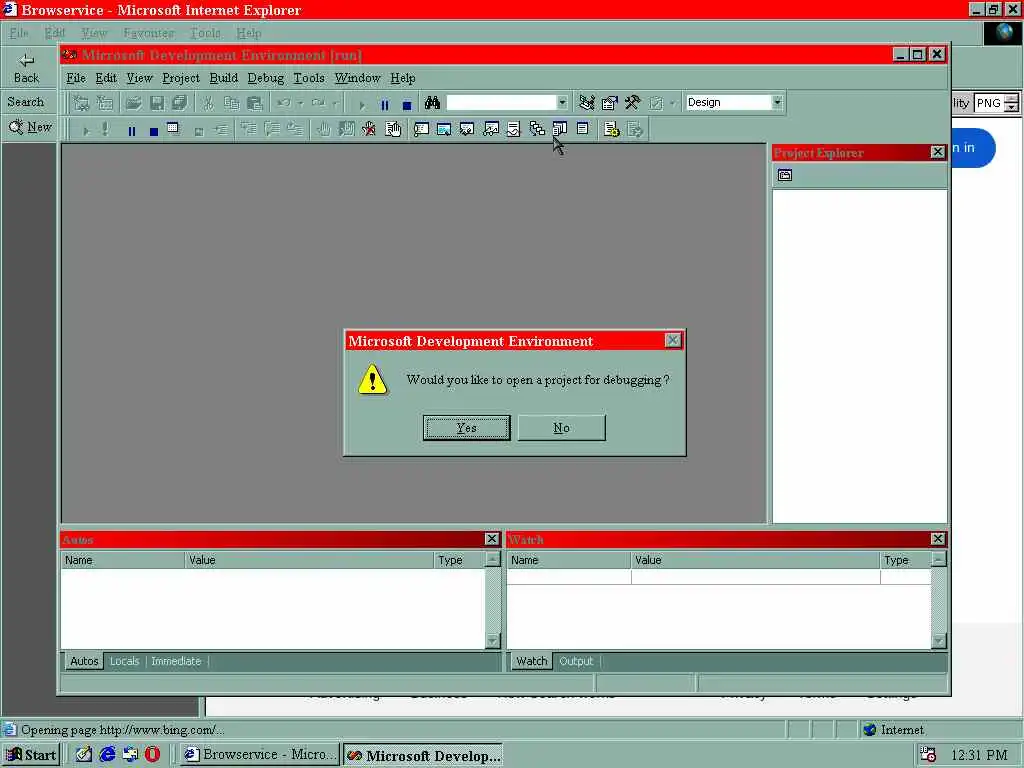Click the Value column header in Autos

308,560
